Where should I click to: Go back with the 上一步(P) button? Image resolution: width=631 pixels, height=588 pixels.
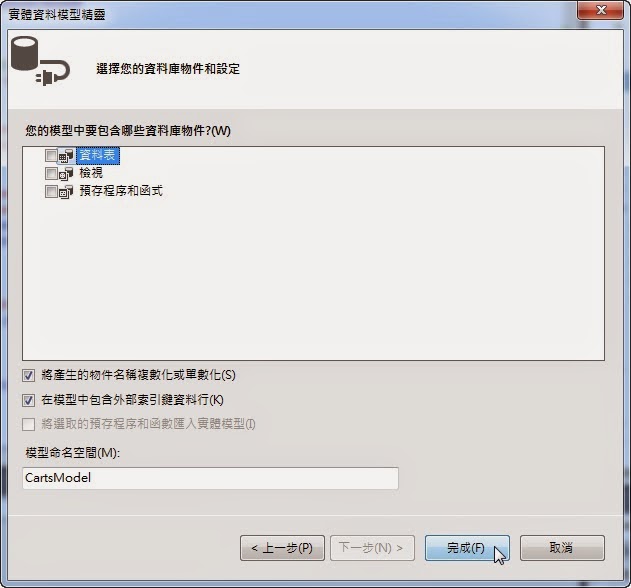pos(282,548)
